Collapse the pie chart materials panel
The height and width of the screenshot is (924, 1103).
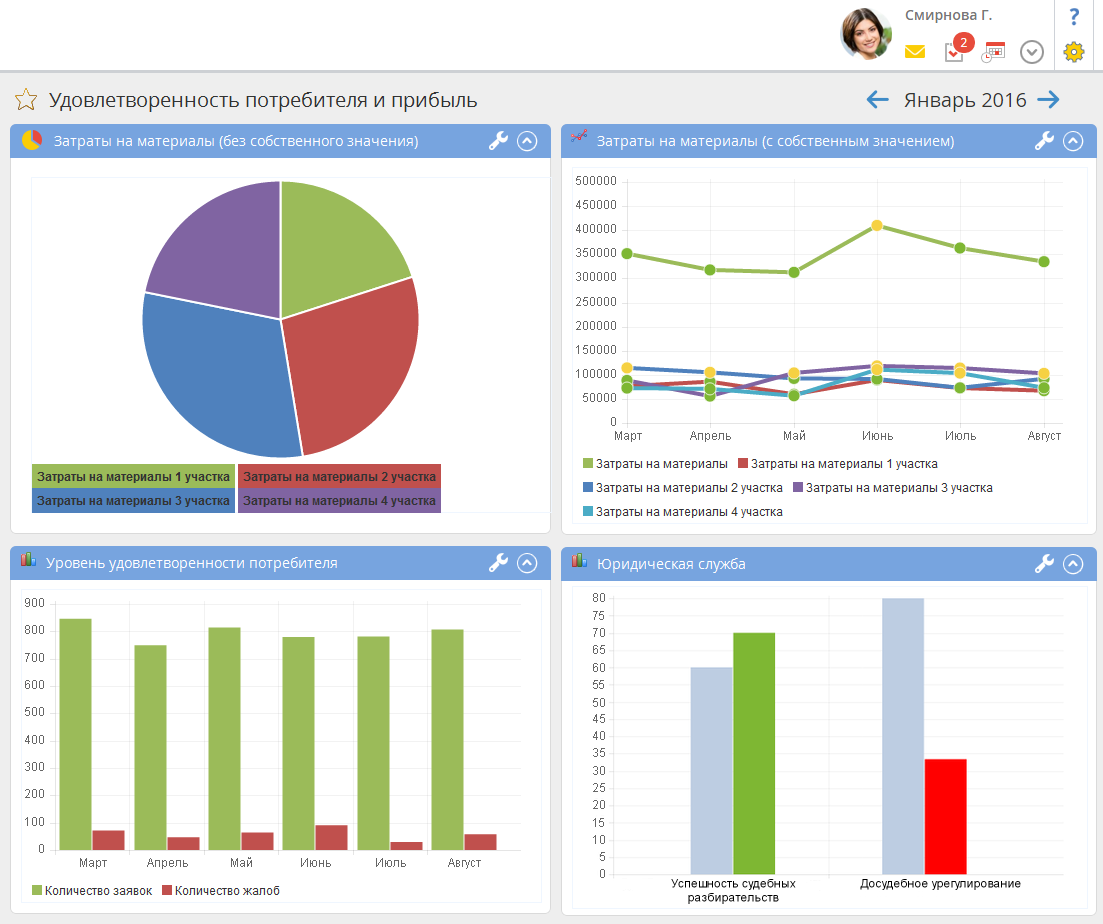click(x=528, y=142)
